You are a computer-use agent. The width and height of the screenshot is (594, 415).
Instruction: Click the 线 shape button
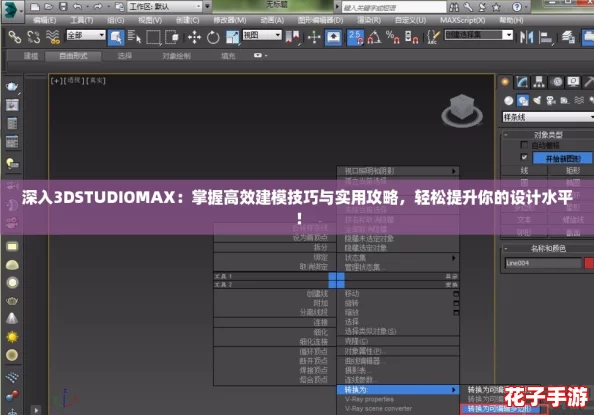point(524,171)
